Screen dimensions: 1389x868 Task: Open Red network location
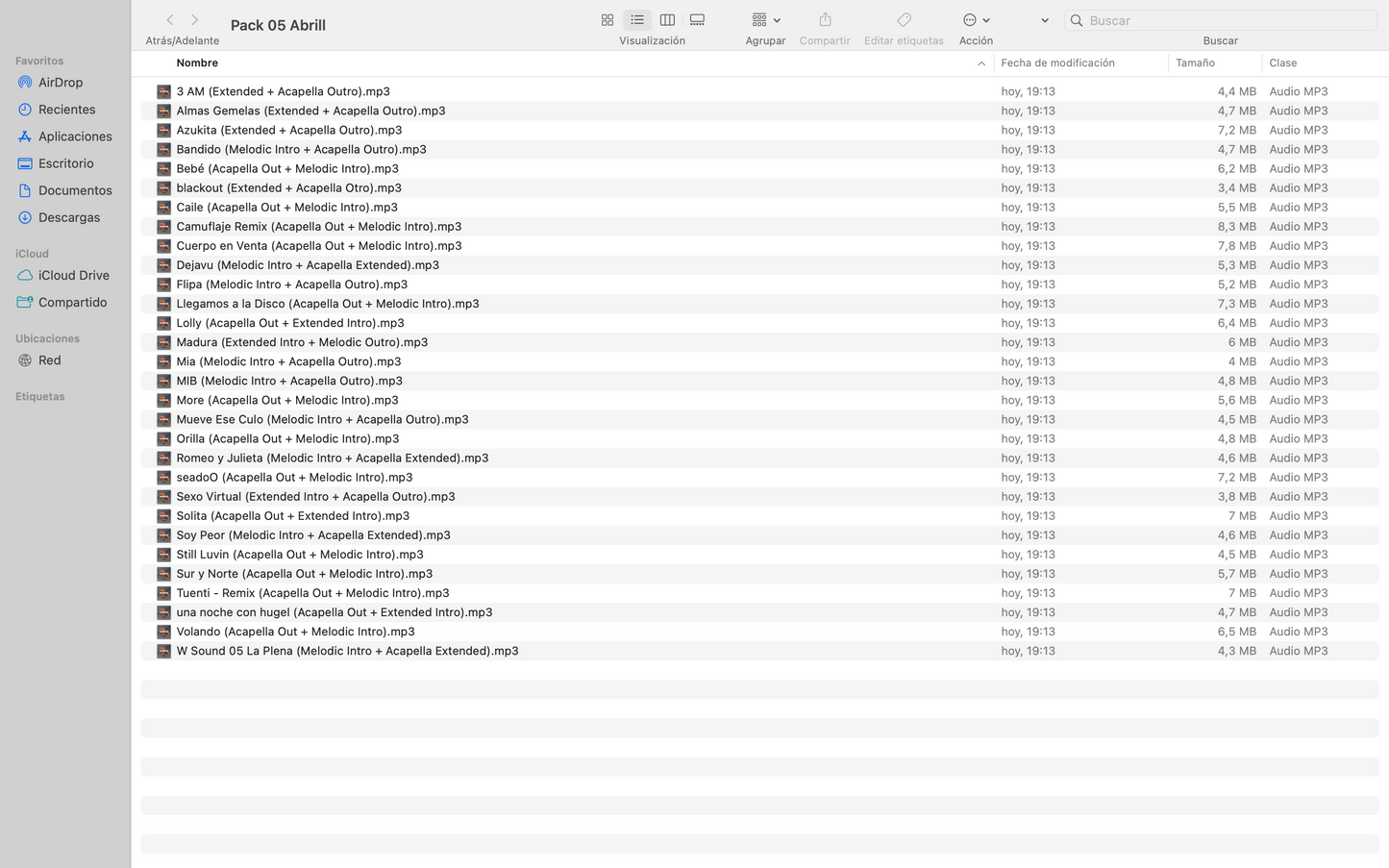[49, 360]
